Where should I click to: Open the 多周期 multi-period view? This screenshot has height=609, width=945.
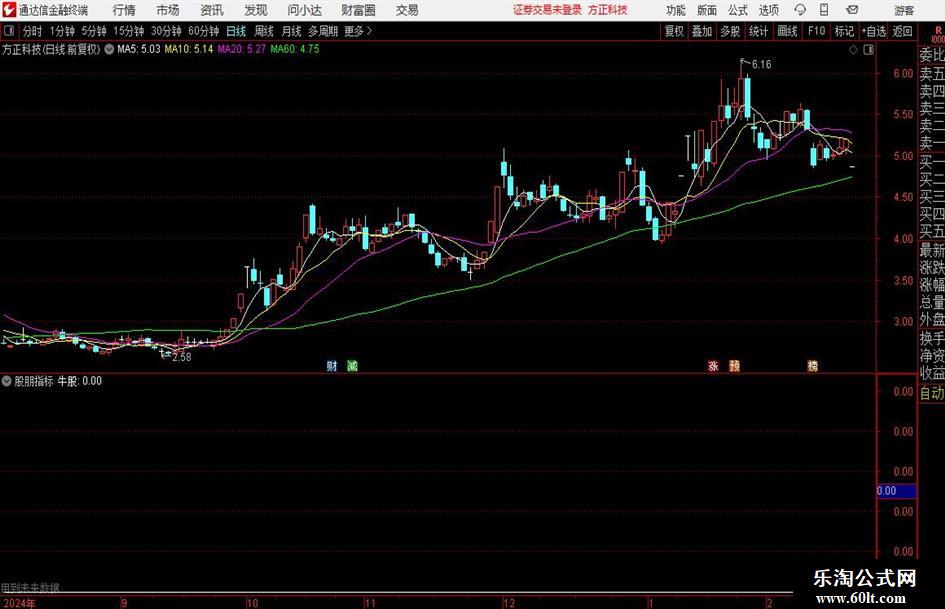coord(323,31)
